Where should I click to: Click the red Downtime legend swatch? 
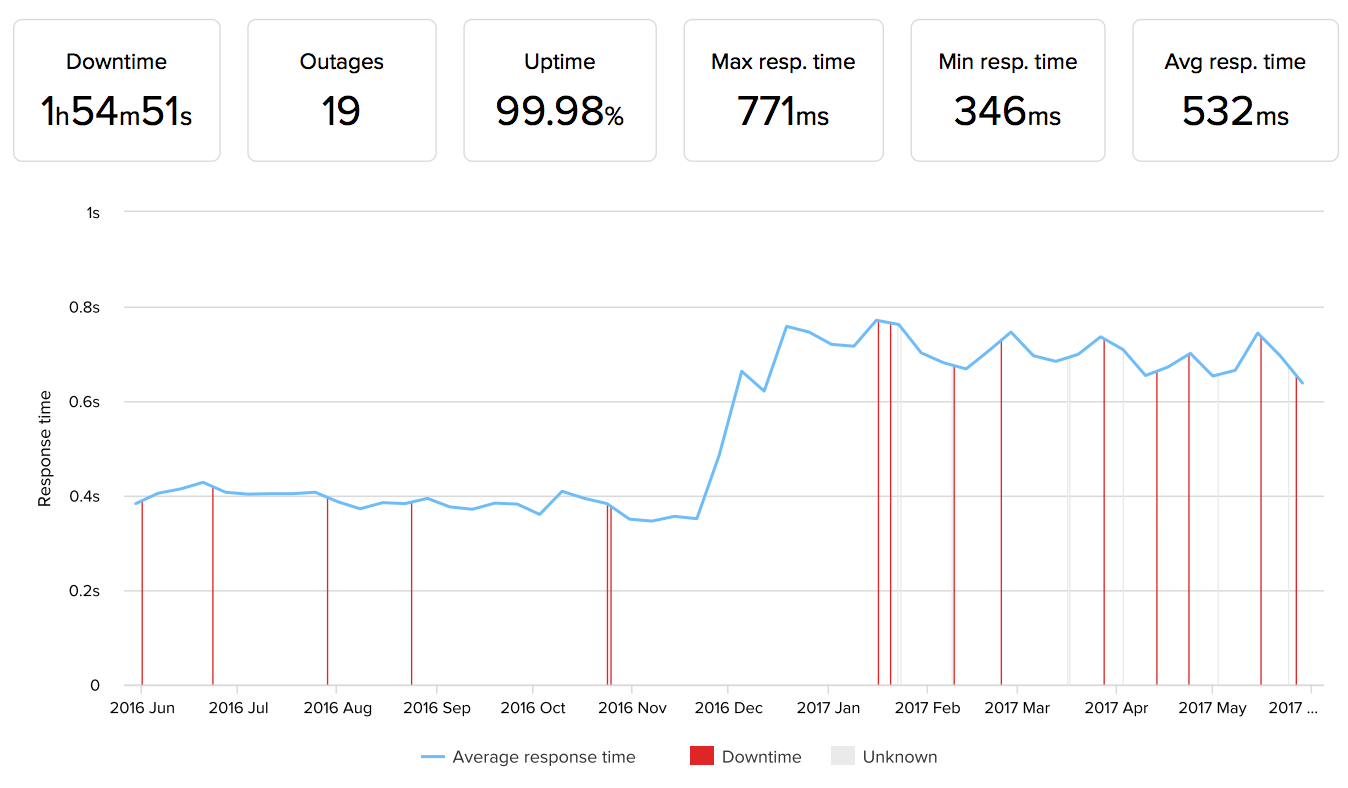pos(701,757)
